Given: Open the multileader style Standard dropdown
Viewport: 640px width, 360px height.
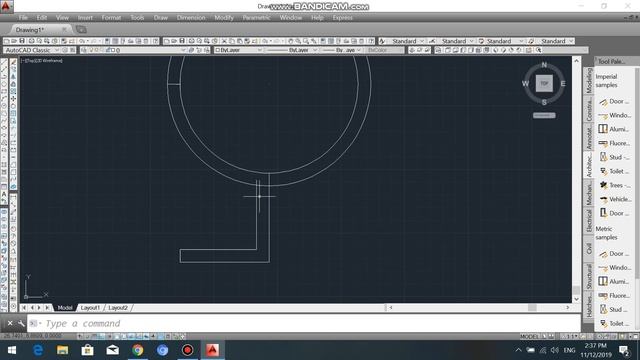Looking at the screenshot, I should click(x=556, y=41).
